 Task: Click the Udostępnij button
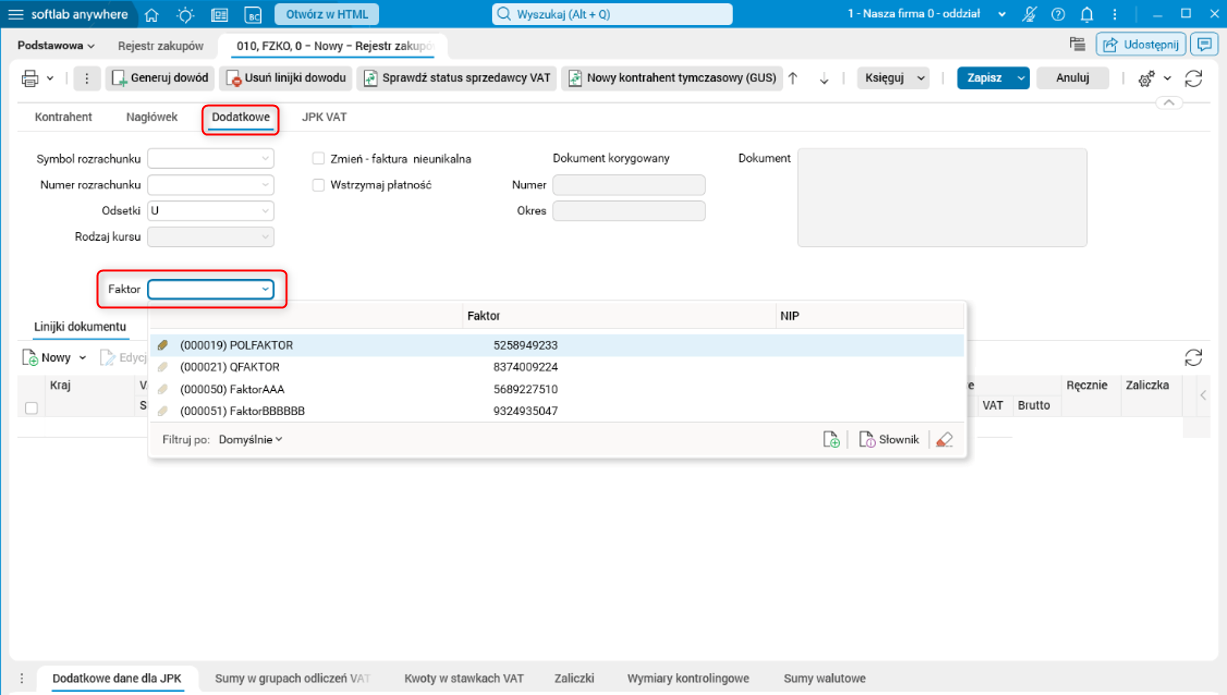click(1141, 44)
